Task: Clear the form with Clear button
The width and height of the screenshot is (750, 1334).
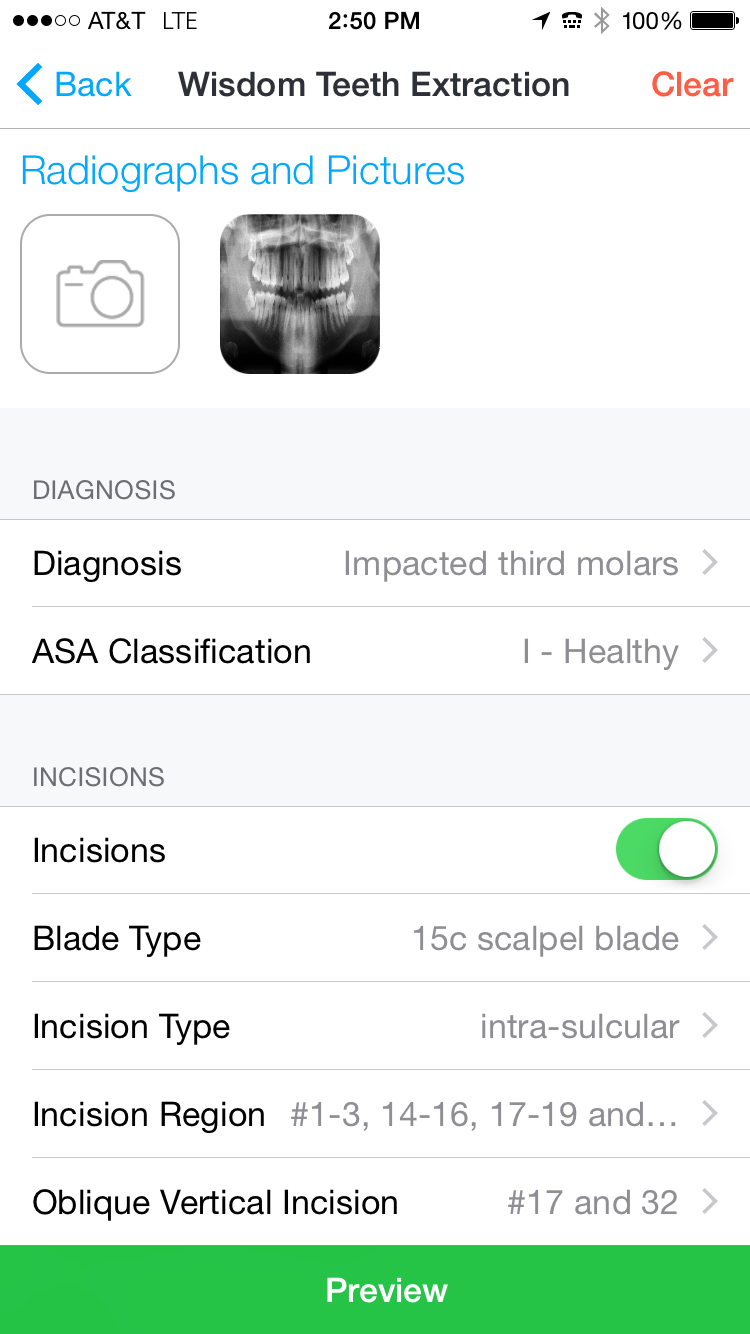Action: click(x=692, y=85)
